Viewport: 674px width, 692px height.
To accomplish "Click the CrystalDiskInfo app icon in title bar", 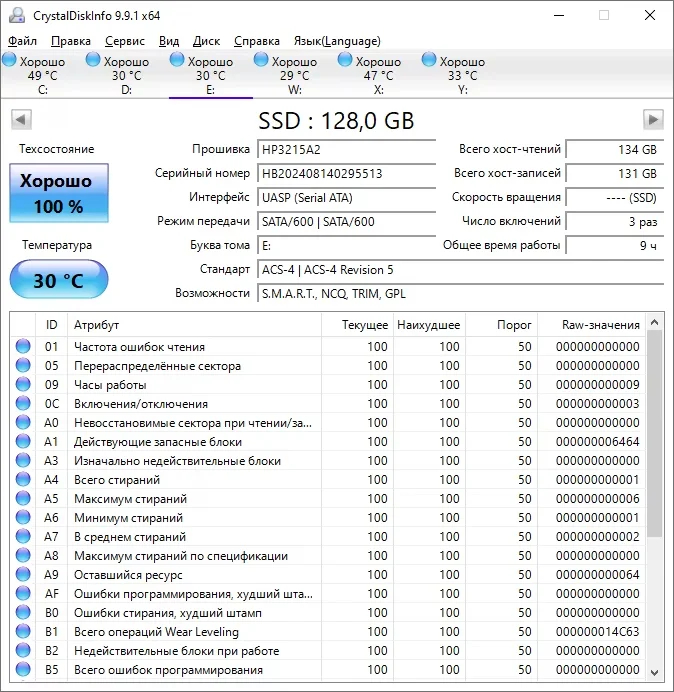I will [17, 15].
